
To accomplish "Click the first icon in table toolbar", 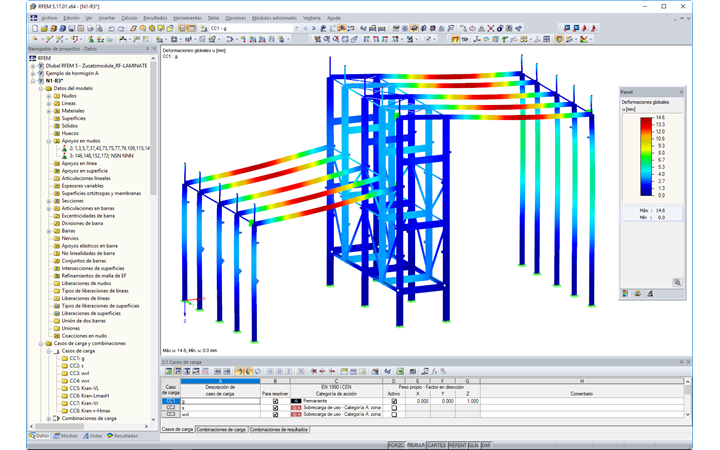I will click(169, 371).
